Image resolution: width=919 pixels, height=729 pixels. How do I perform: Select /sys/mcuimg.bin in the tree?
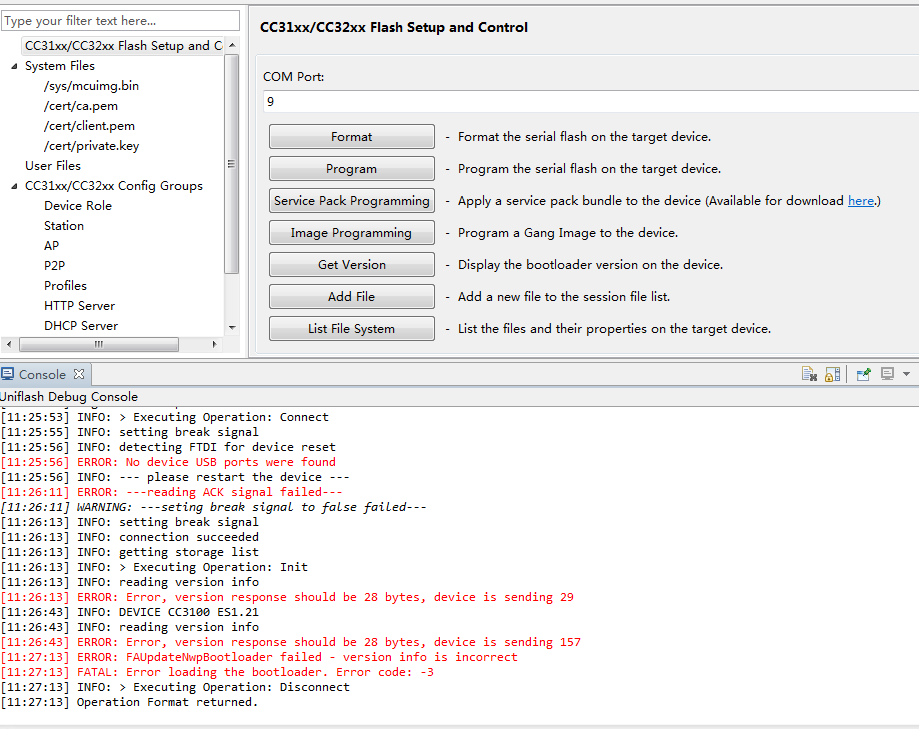91,86
